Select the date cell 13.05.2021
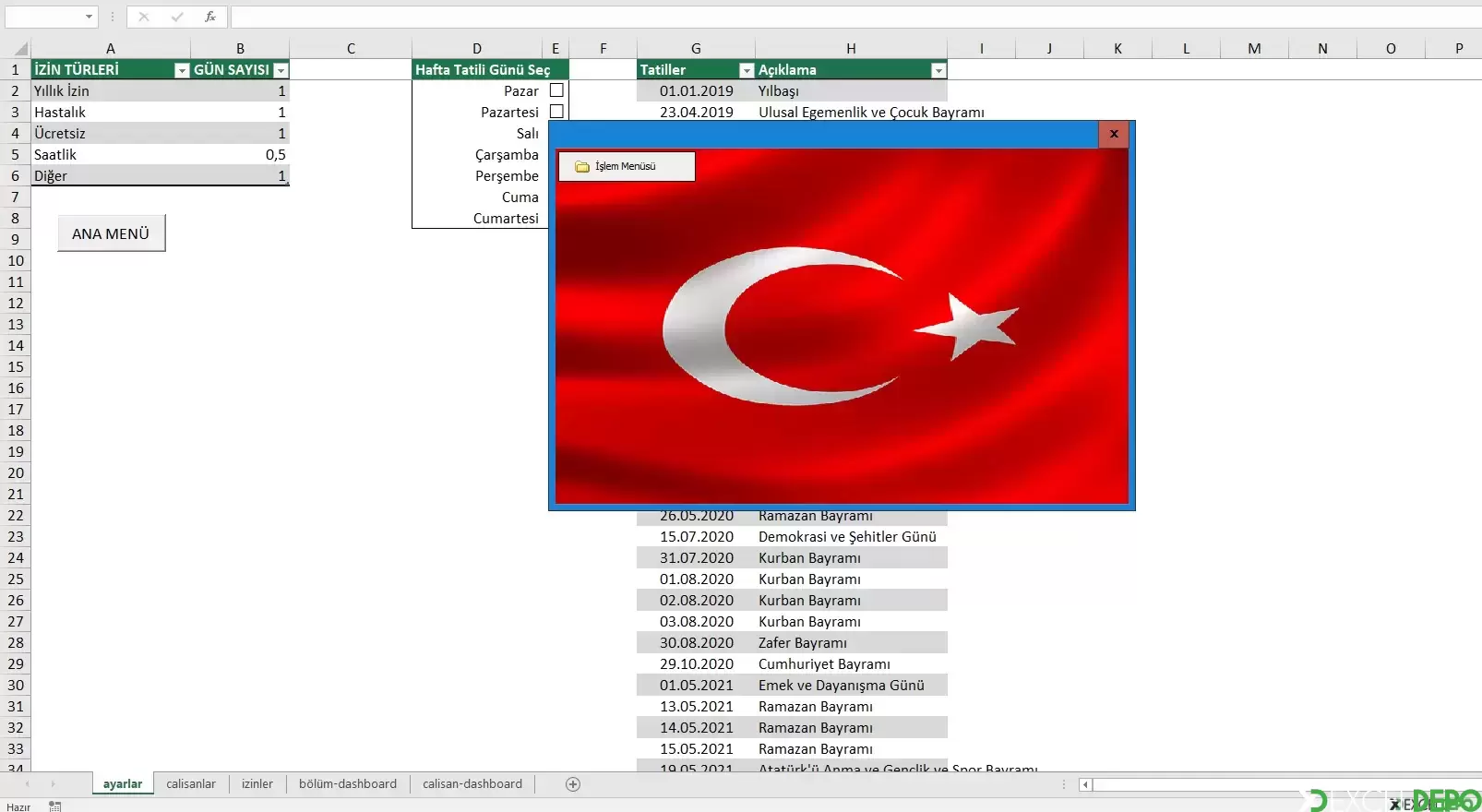This screenshot has width=1482, height=812. tap(696, 707)
